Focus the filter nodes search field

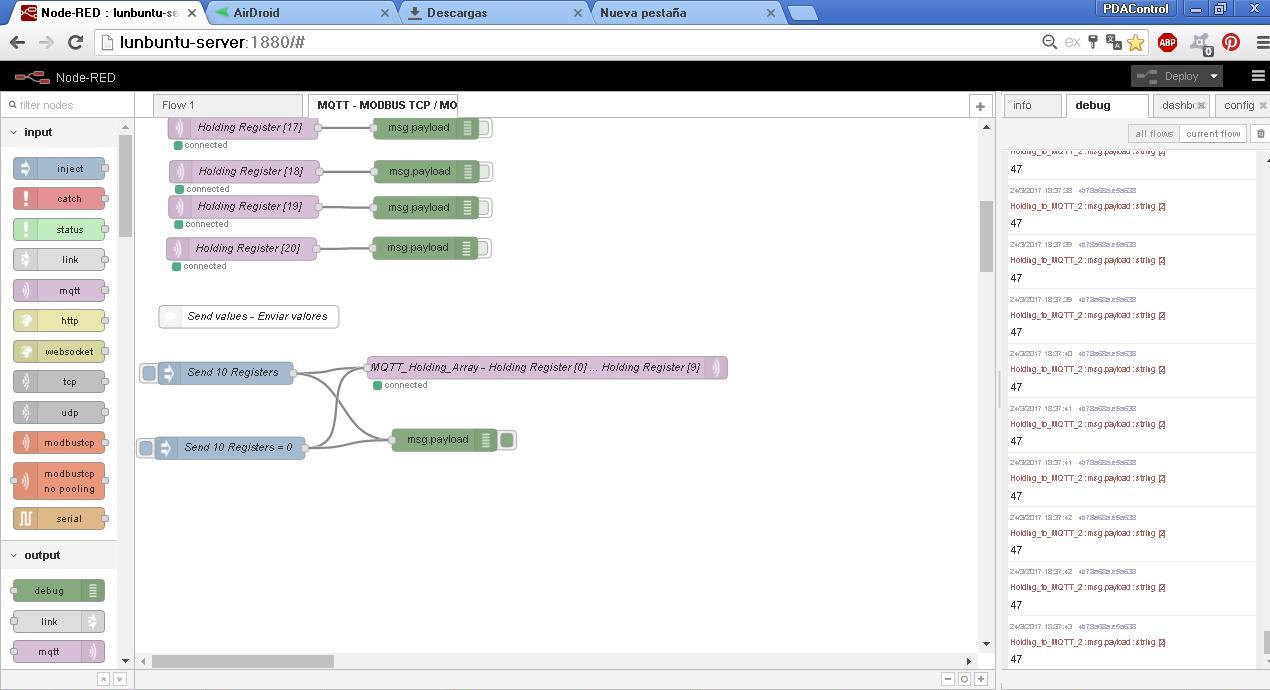(x=67, y=105)
